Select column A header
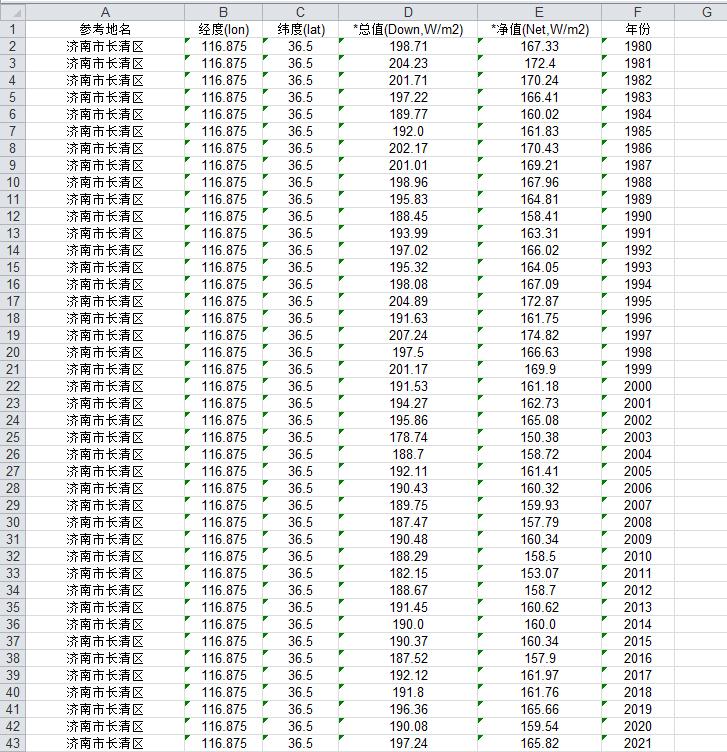Image resolution: width=727 pixels, height=752 pixels. 105,12
